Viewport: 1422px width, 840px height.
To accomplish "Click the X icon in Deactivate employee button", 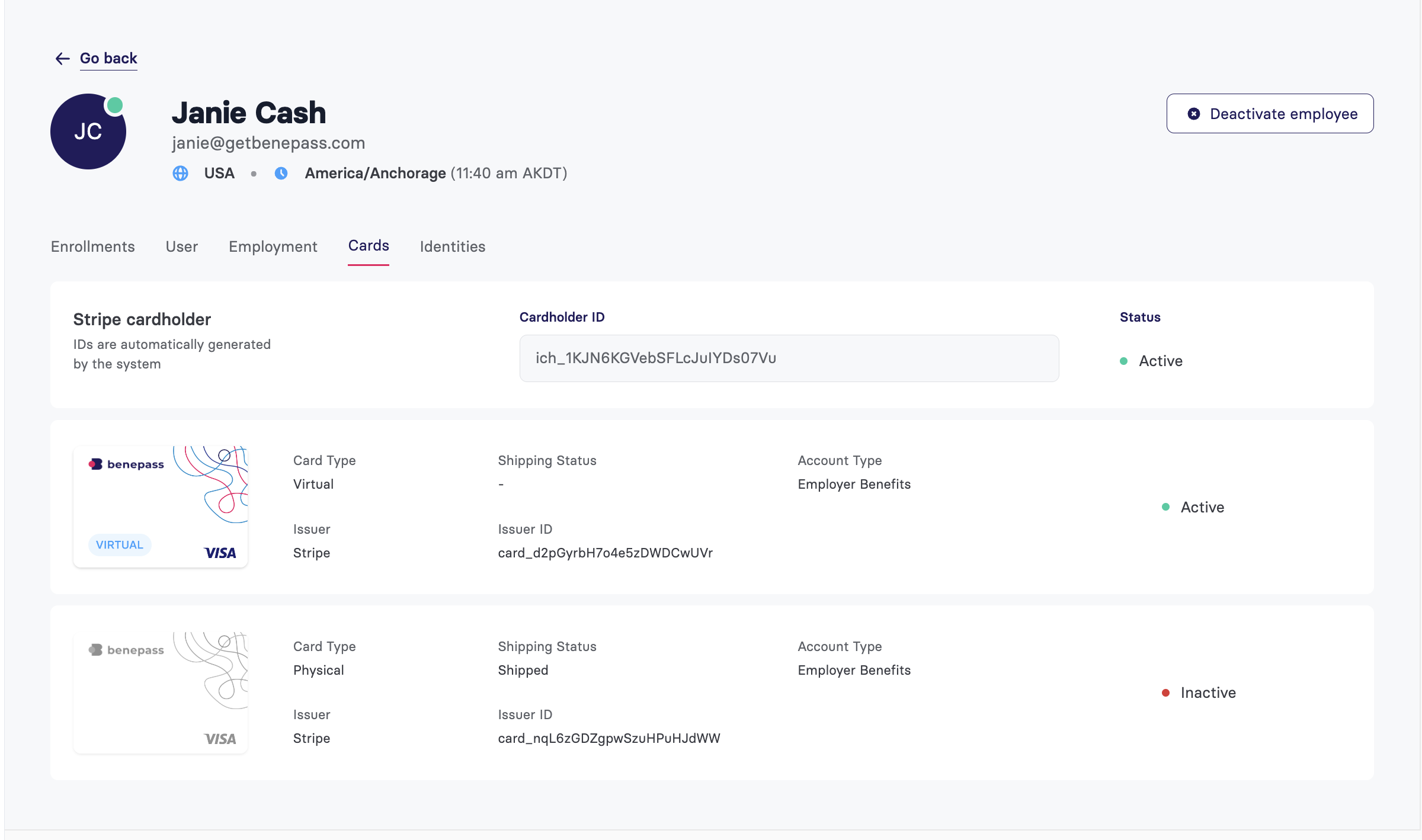I will 1194,114.
